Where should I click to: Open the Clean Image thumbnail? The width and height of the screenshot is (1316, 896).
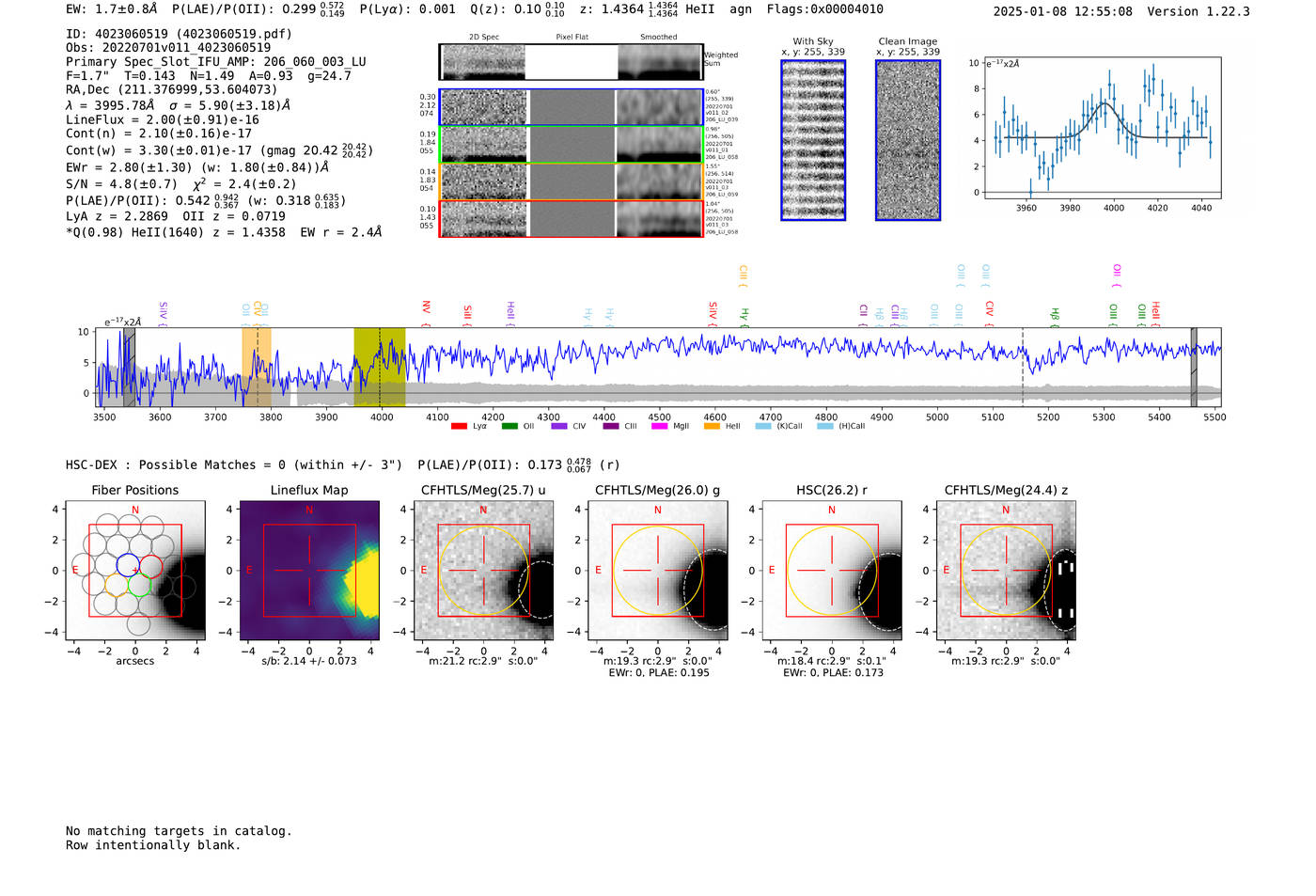click(908, 140)
